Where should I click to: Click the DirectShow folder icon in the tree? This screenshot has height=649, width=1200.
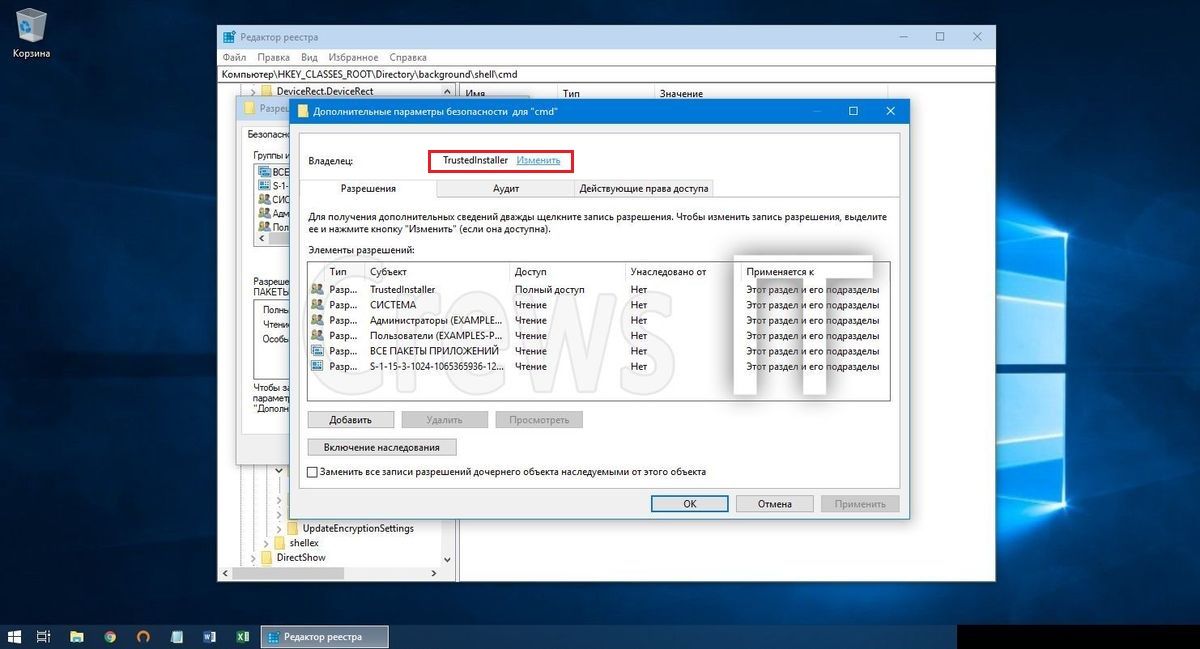pyautogui.click(x=267, y=557)
